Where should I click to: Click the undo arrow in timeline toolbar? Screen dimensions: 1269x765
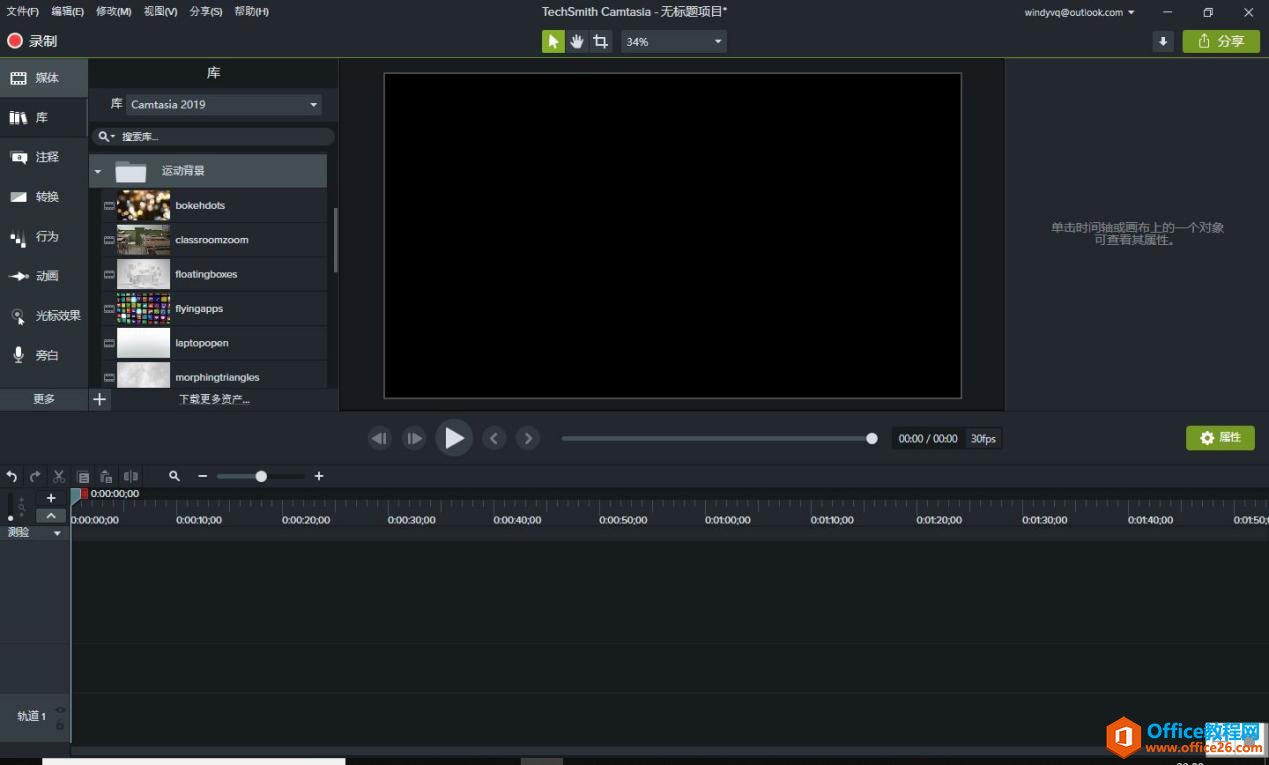pyautogui.click(x=12, y=476)
